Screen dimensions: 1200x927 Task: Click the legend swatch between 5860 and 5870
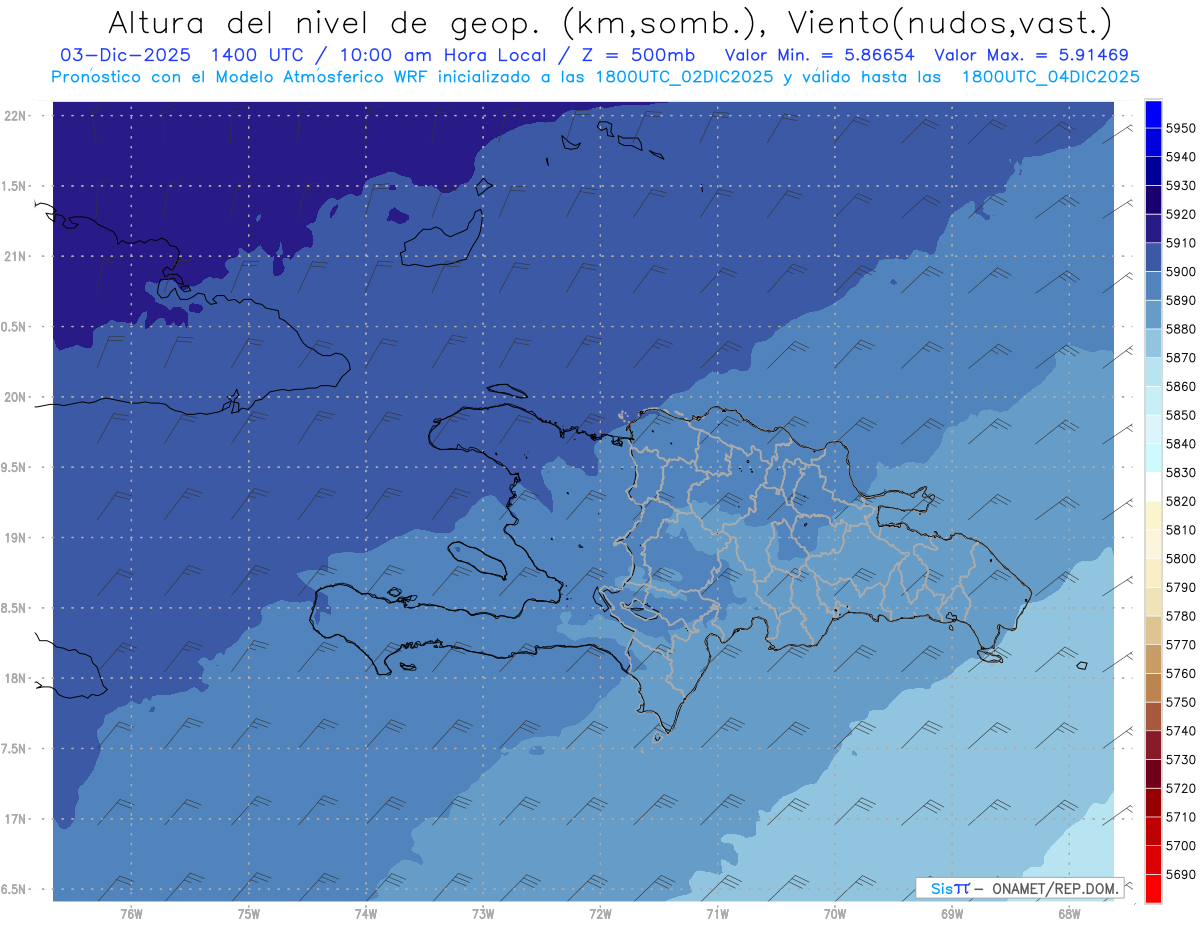[x=1152, y=372]
